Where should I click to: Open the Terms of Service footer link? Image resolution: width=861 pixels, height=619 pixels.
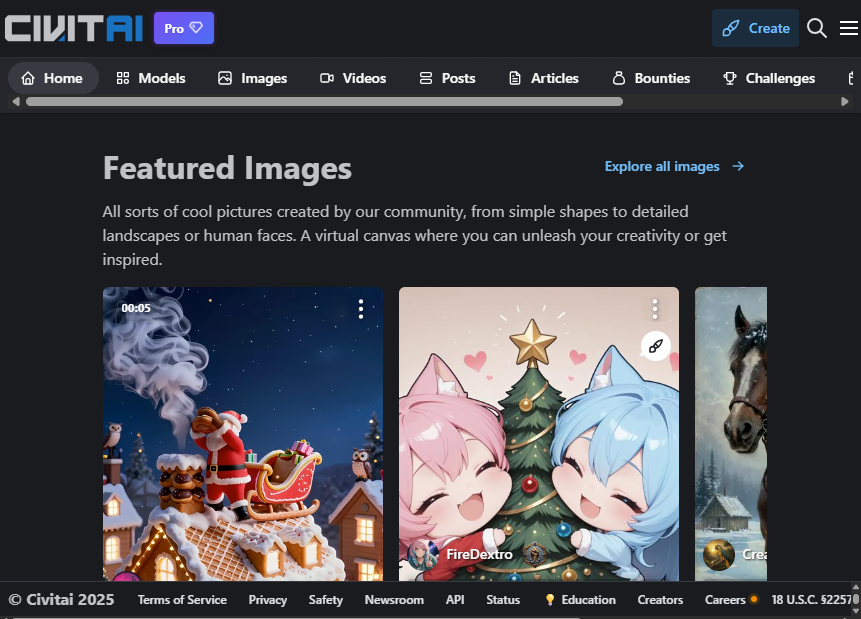coord(182,600)
